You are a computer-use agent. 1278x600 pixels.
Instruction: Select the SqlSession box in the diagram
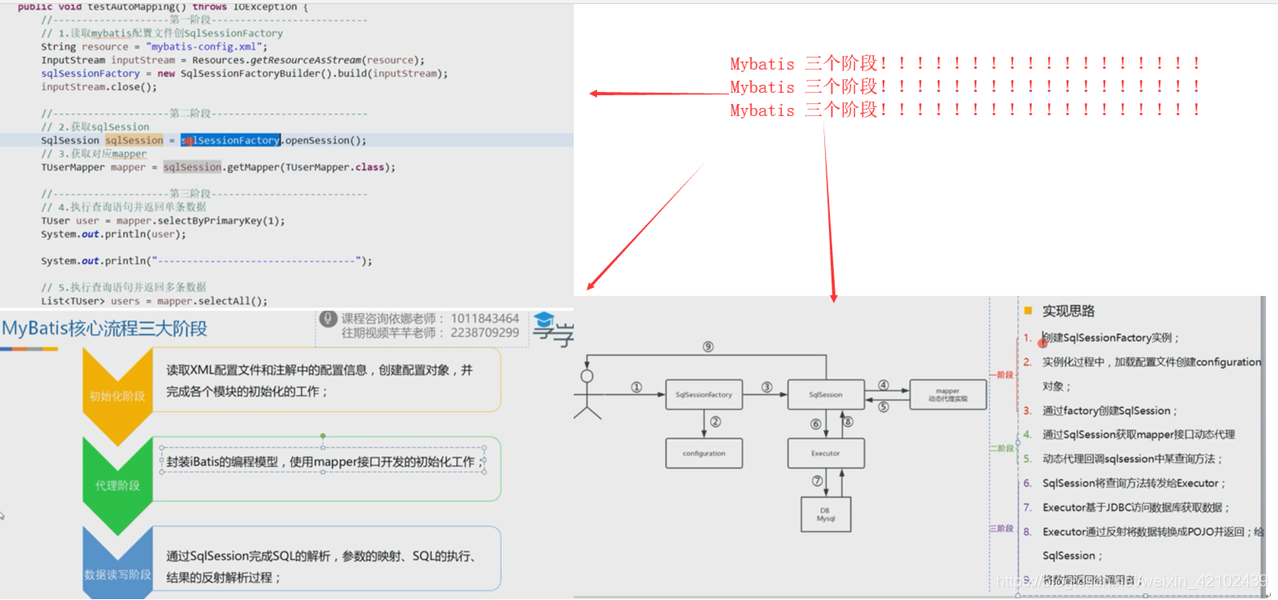coord(825,394)
